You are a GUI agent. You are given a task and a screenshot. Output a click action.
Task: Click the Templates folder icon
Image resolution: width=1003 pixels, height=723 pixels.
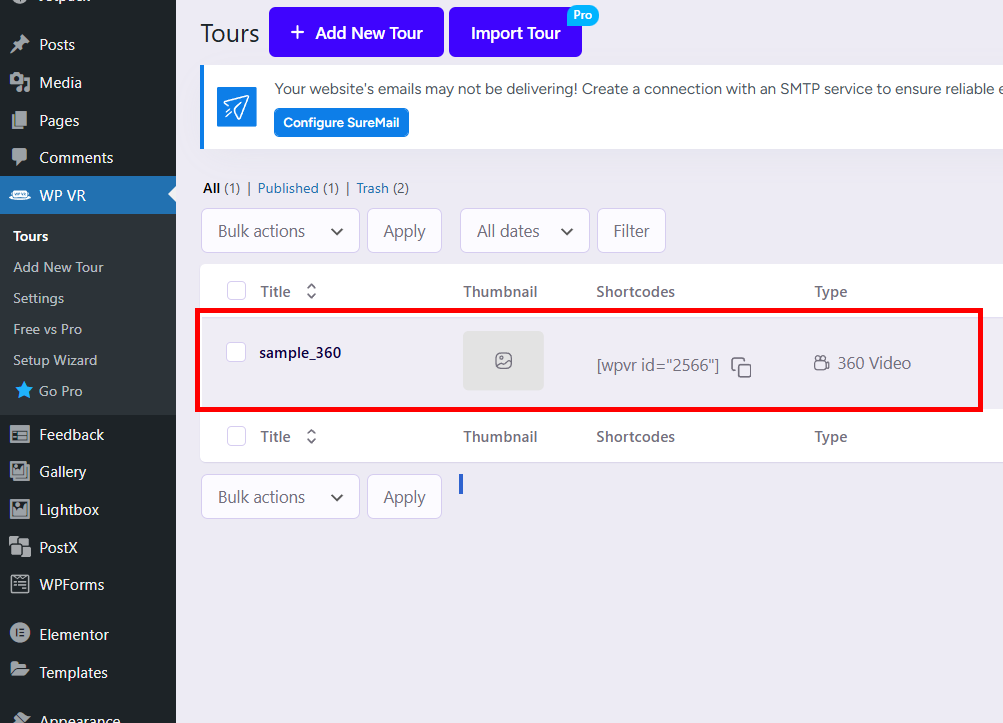click(20, 670)
